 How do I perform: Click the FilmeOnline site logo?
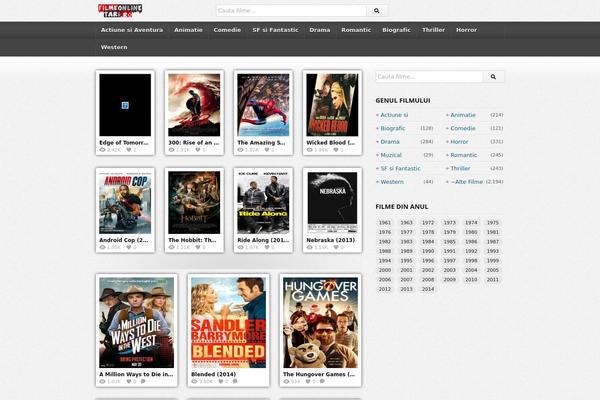click(x=115, y=9)
